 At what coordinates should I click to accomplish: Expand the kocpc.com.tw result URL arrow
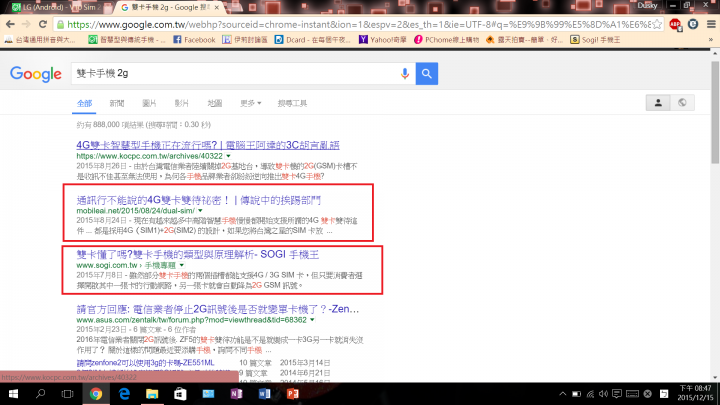(228, 156)
